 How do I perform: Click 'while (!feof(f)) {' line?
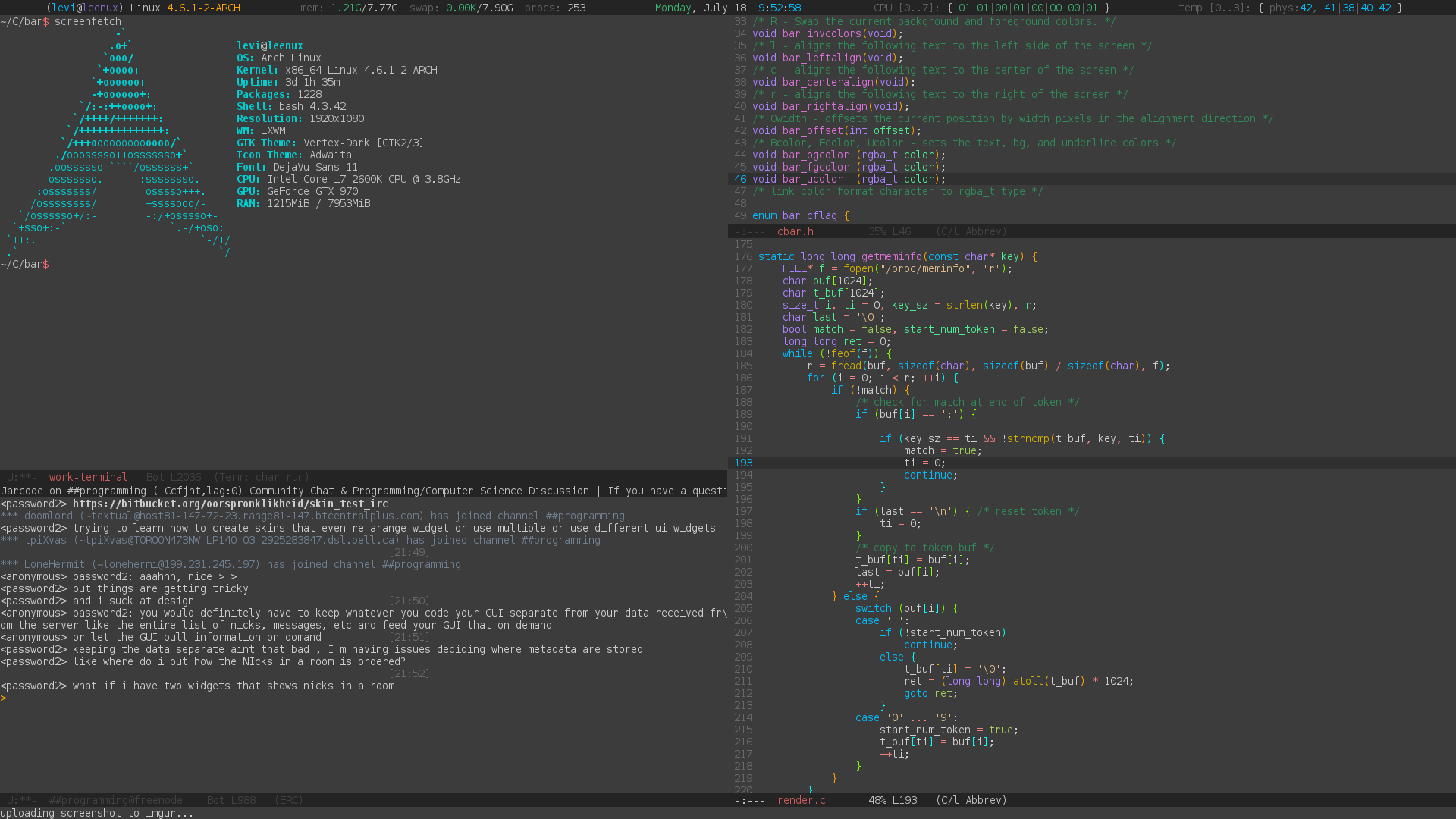837,353
